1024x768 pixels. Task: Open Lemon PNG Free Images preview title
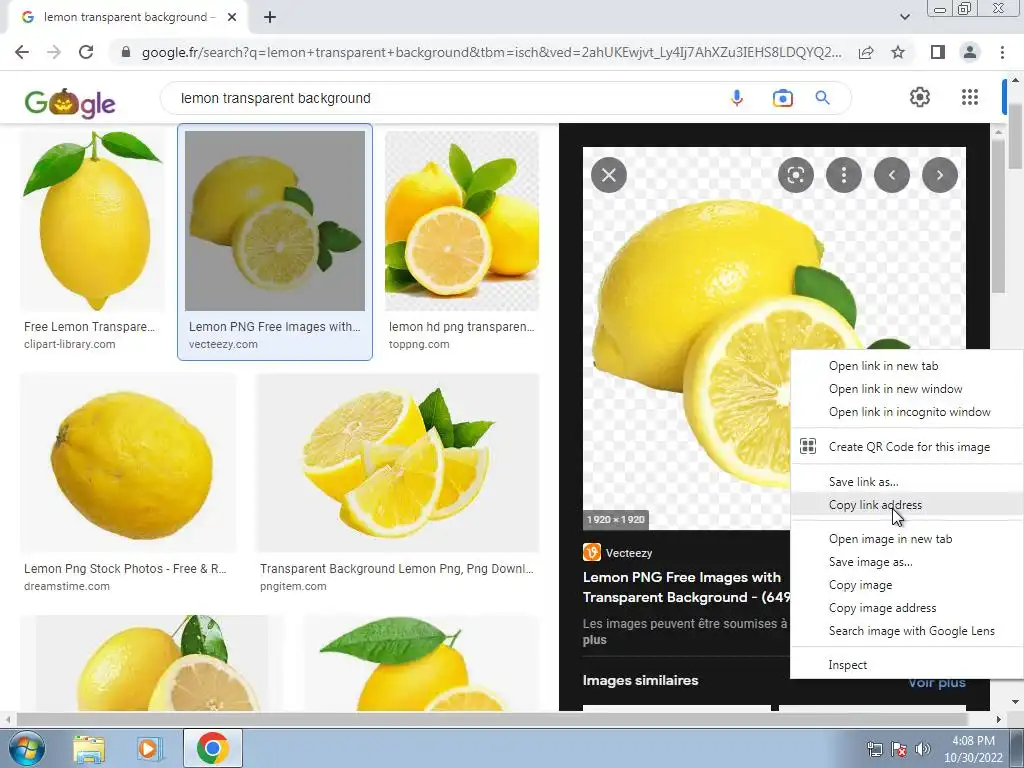coord(686,587)
